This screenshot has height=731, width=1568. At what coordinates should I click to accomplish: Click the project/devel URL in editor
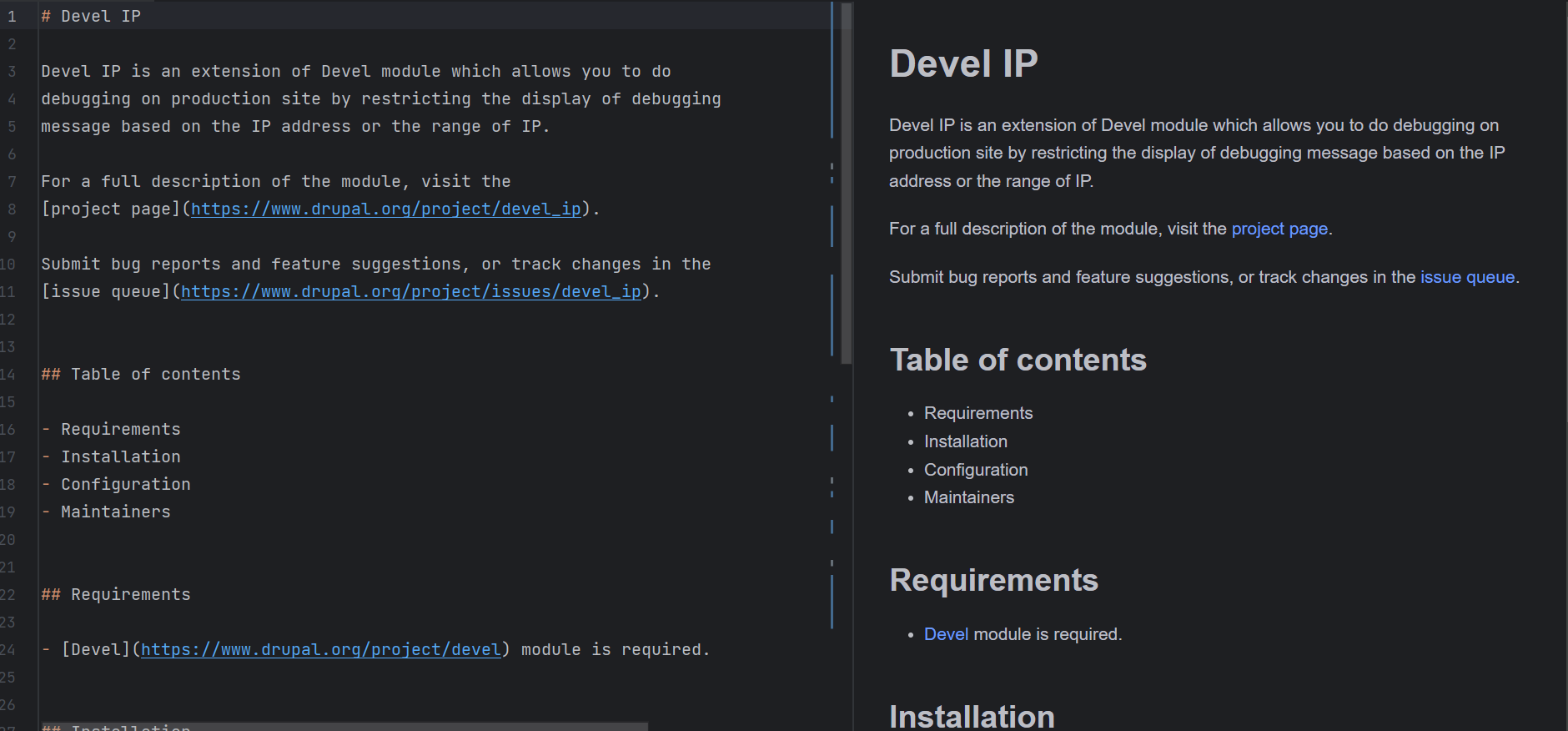coord(321,649)
